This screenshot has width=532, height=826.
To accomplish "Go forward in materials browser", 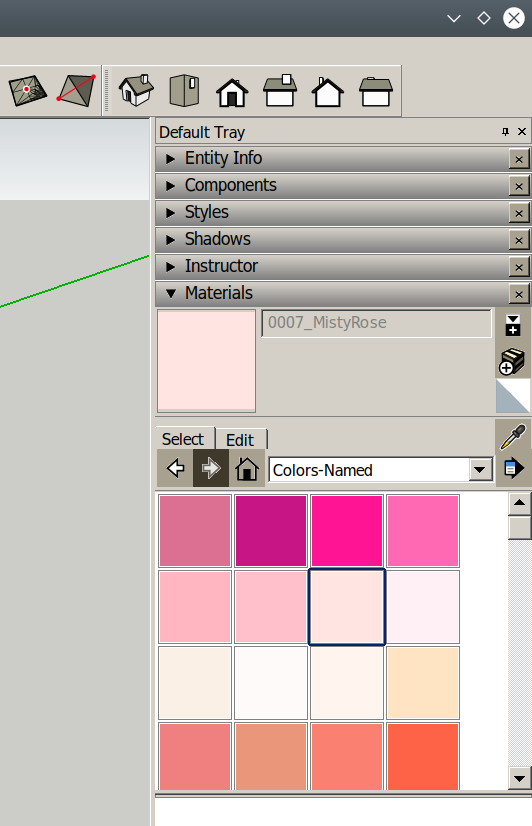I will click(211, 468).
